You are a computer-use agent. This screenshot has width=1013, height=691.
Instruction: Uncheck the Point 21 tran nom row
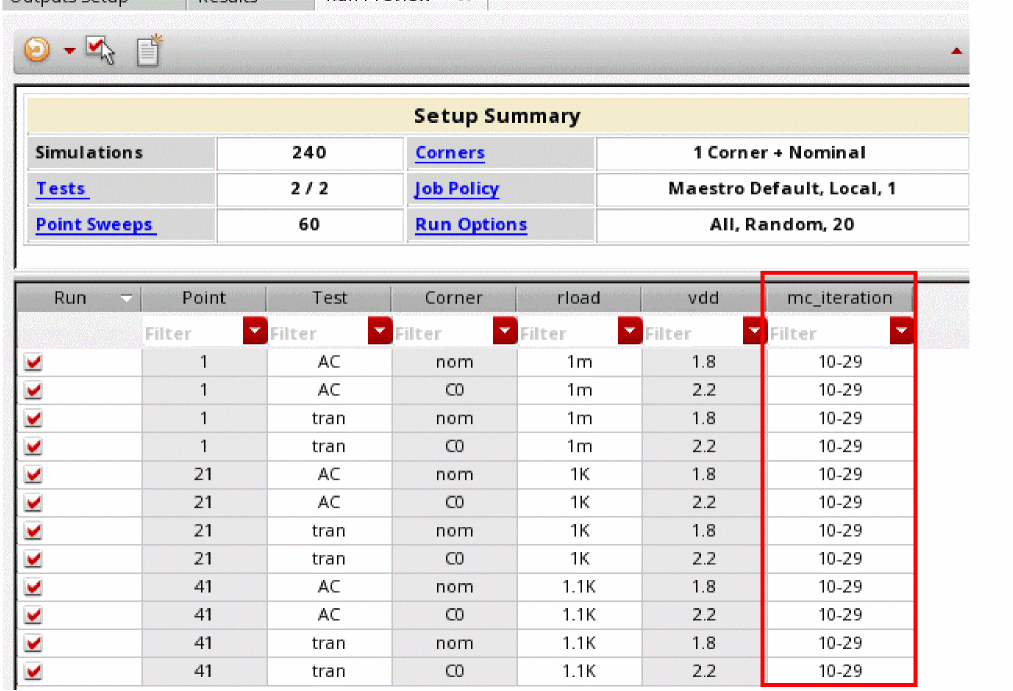pos(34,530)
